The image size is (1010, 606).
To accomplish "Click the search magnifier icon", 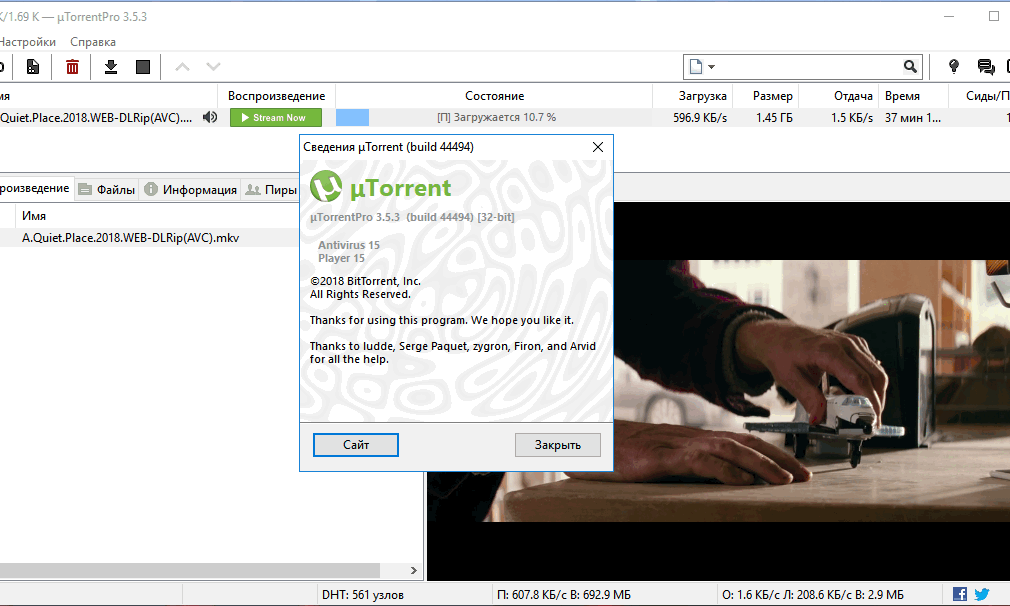I will [910, 66].
